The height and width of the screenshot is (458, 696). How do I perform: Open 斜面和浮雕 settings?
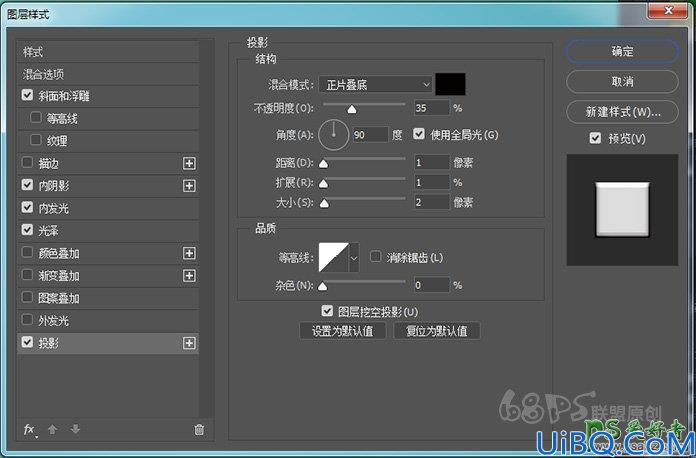click(64, 96)
